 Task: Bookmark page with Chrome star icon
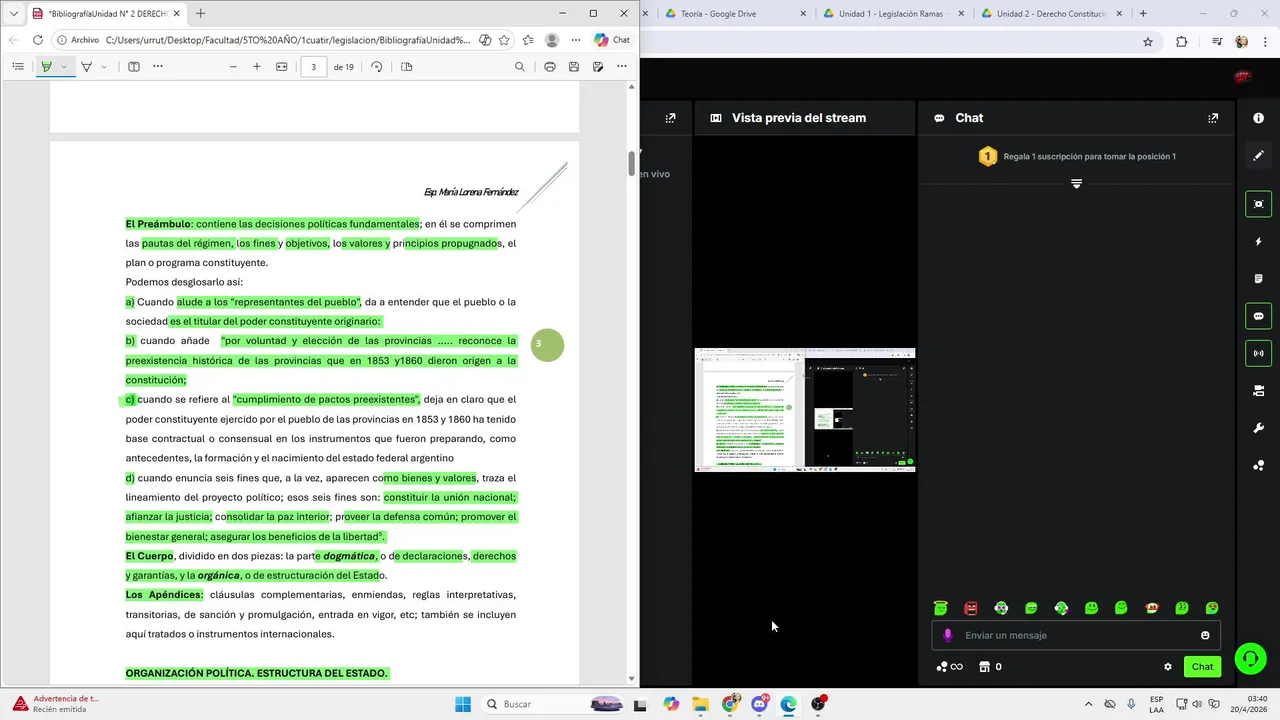[1148, 42]
